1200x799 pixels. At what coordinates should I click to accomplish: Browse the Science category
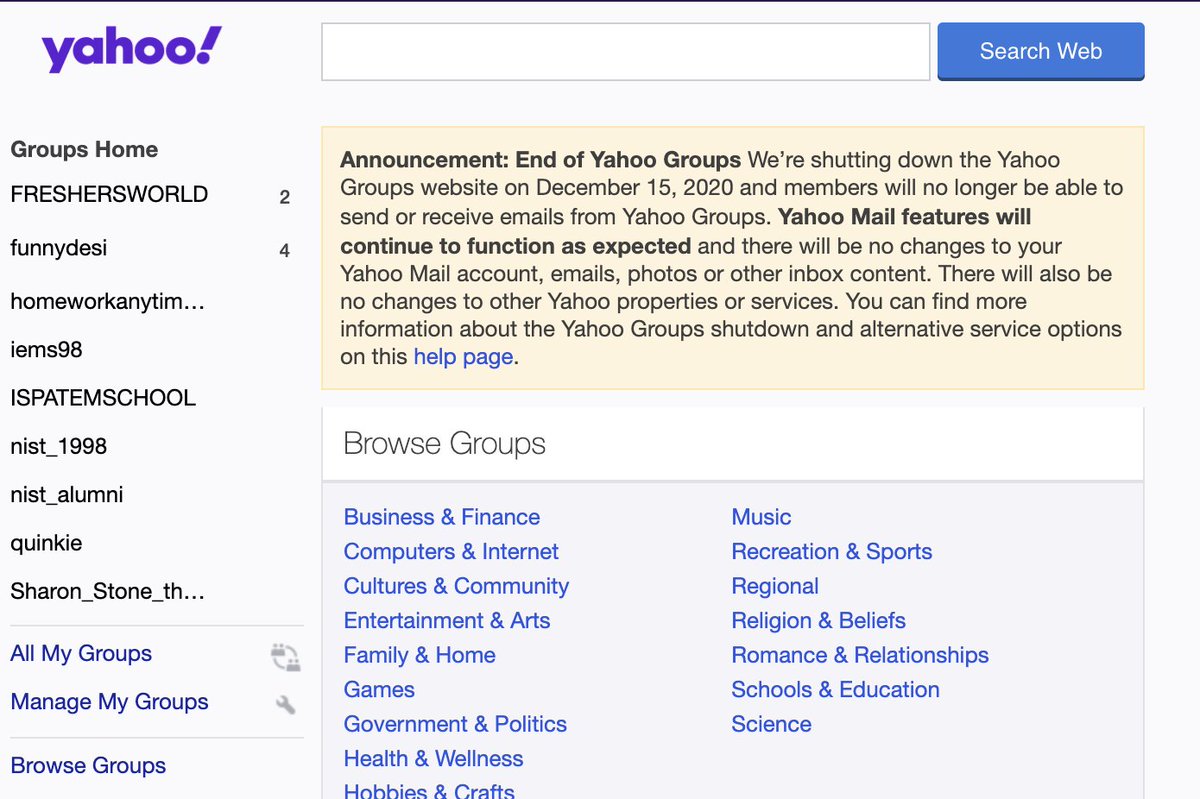772,724
